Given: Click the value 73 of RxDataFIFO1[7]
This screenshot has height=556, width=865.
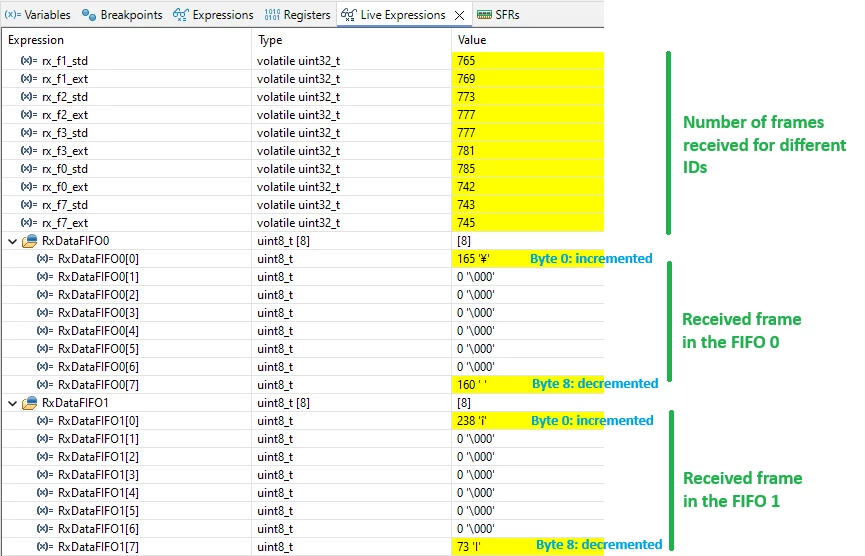Looking at the screenshot, I should pos(469,547).
